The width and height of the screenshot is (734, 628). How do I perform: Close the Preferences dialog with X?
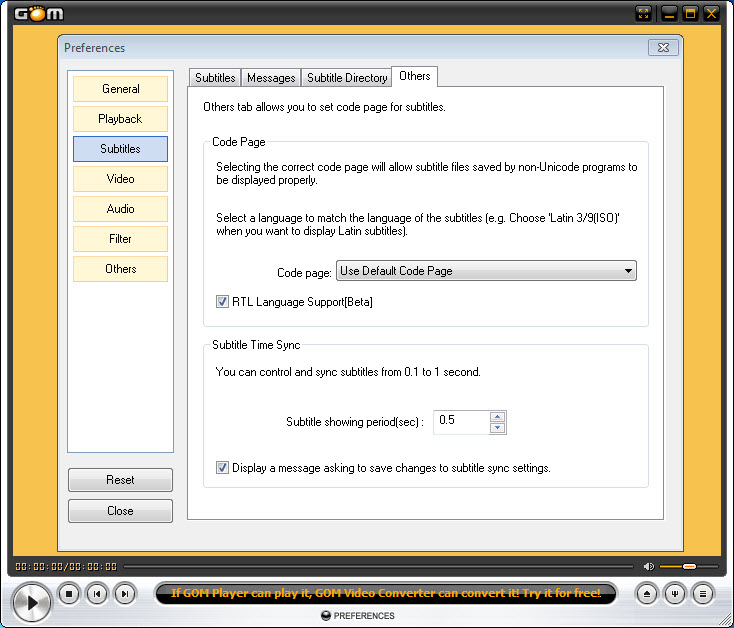[663, 48]
